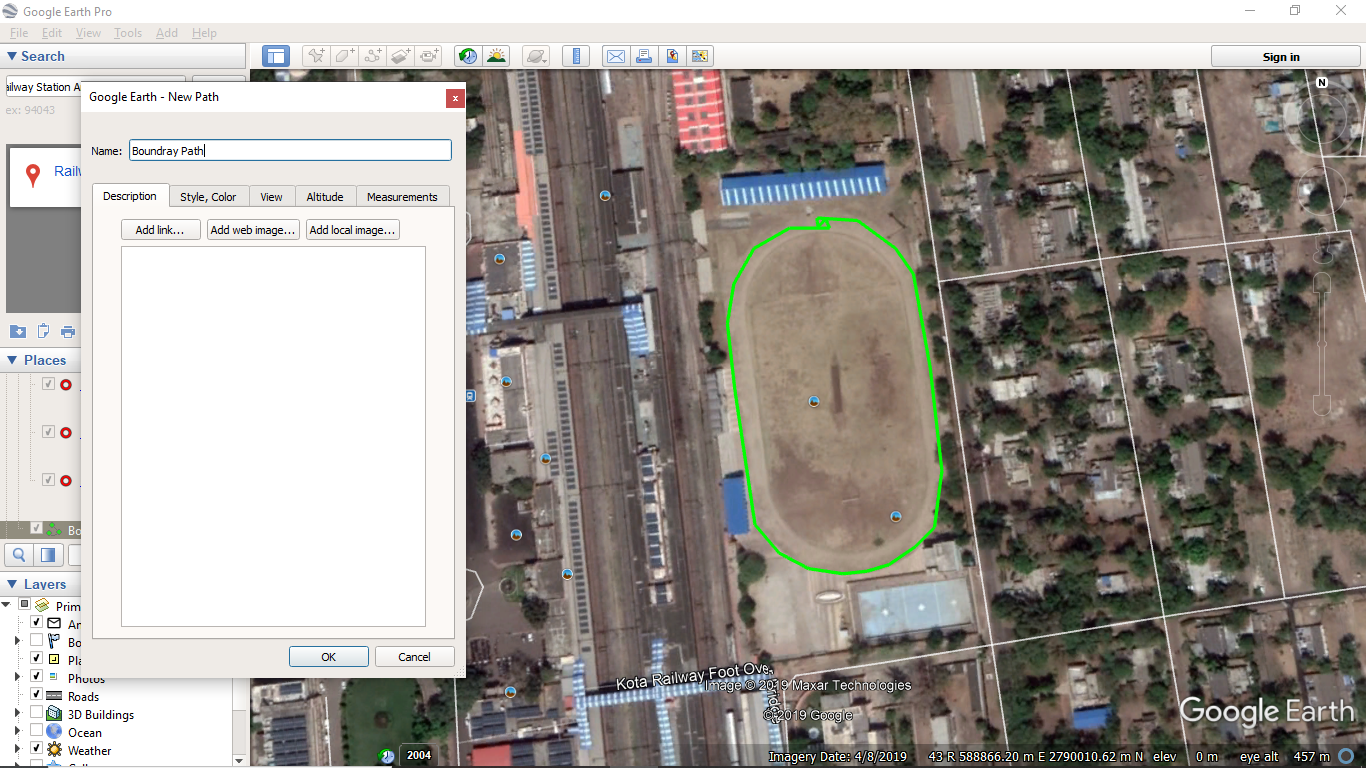Toggle the sidebar panel icon
The width and height of the screenshot is (1366, 768).
pyautogui.click(x=276, y=57)
